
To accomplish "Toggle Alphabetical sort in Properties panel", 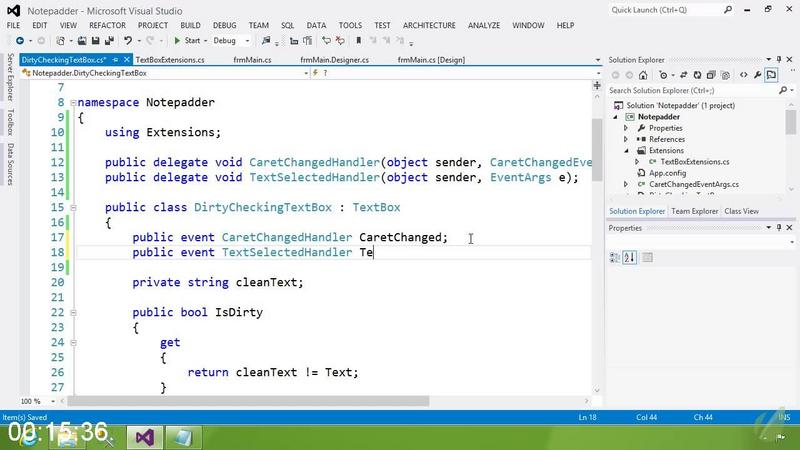I will [630, 258].
